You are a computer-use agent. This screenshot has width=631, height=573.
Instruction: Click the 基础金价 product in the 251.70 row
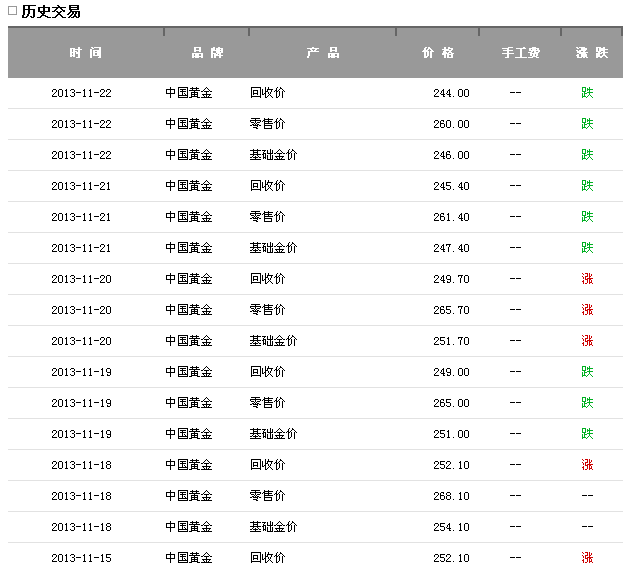click(x=273, y=341)
